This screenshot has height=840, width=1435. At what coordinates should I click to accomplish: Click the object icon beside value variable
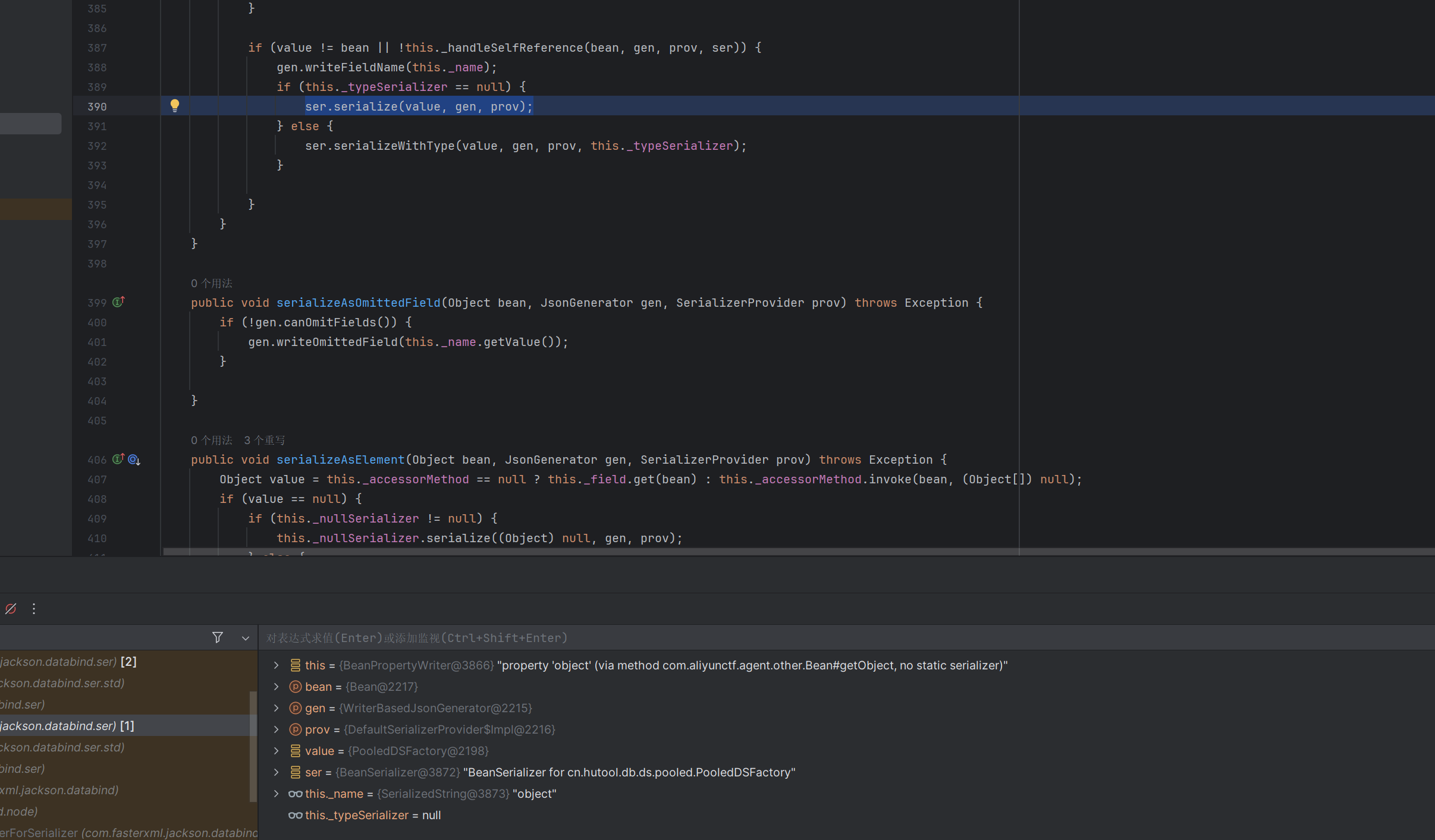pos(295,751)
